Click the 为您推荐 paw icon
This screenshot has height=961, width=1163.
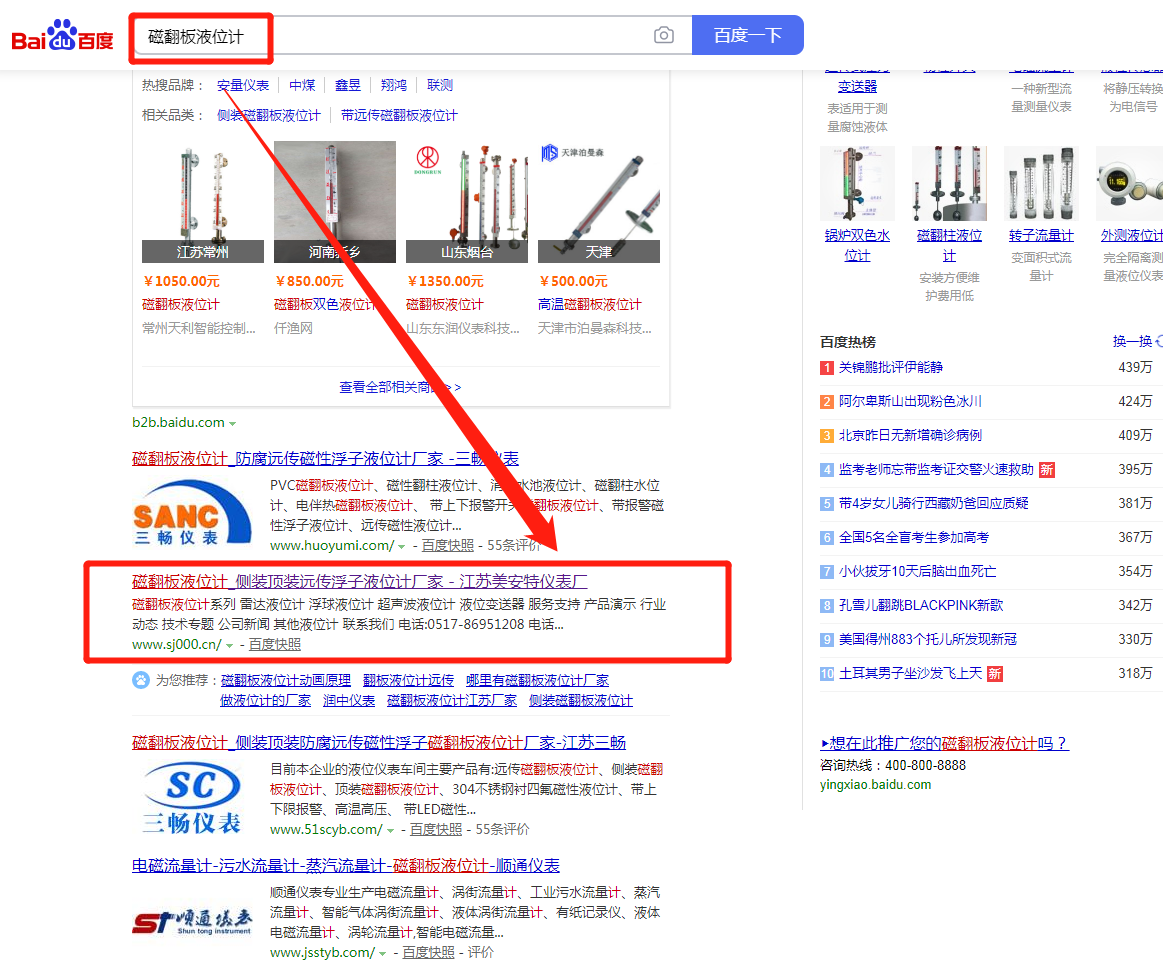click(140, 679)
